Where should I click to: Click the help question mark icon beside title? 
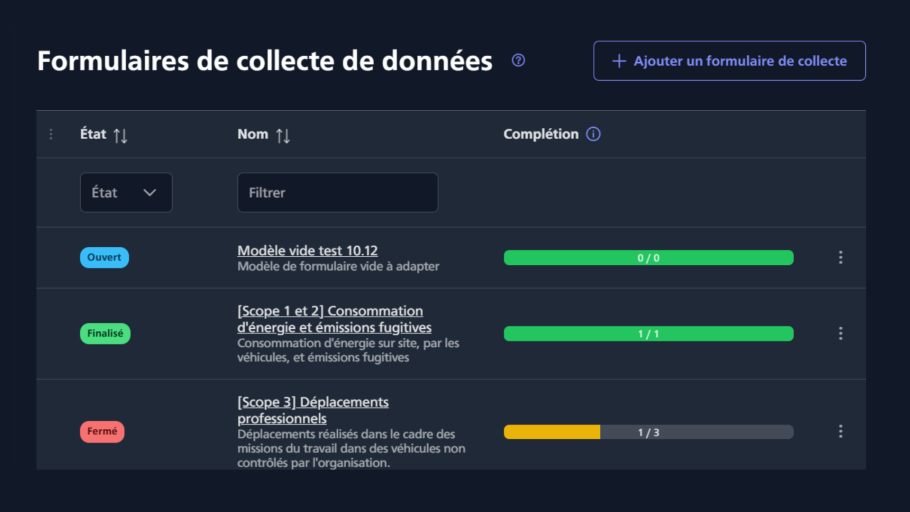[x=518, y=60]
